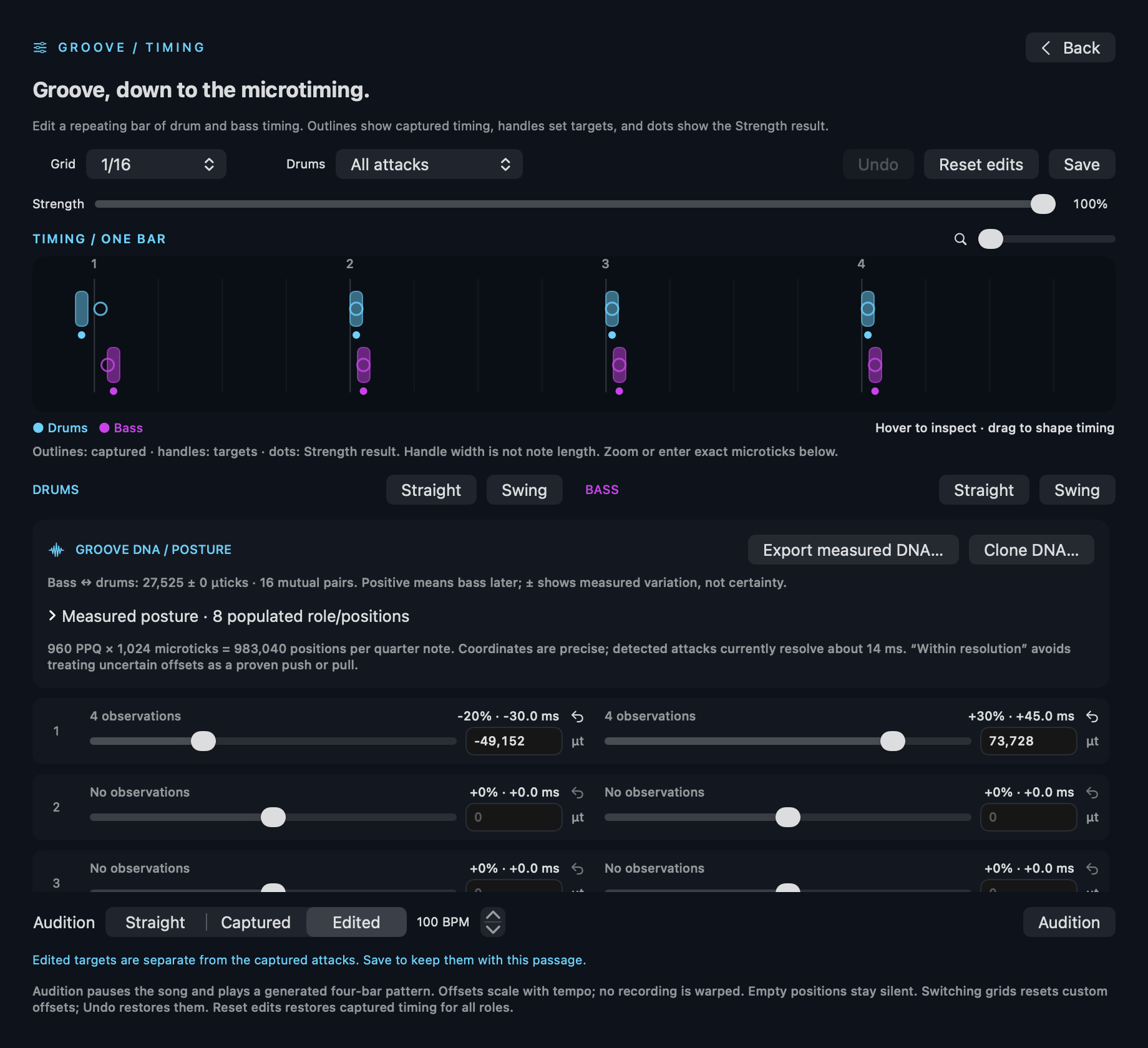Click the Strength slider handle
This screenshot has width=1148, height=1048.
pyautogui.click(x=1043, y=204)
